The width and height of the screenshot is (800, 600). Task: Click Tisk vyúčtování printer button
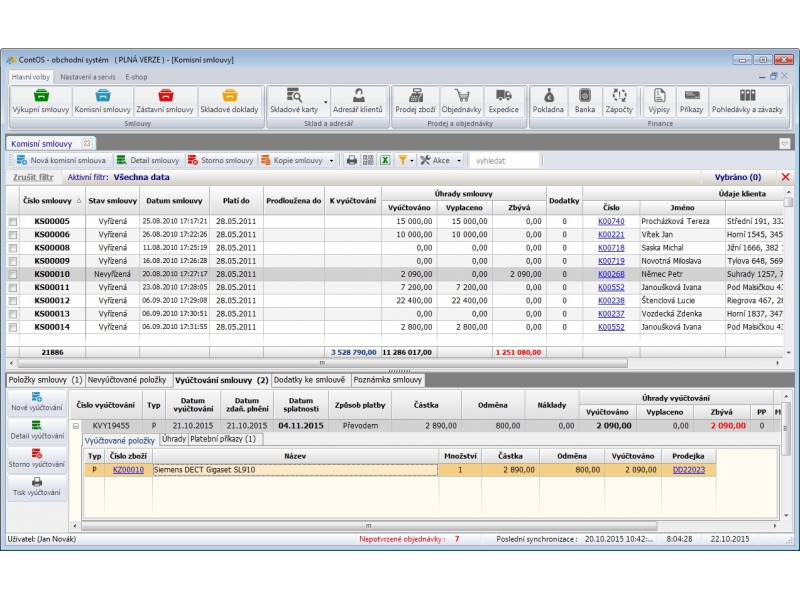[37, 487]
